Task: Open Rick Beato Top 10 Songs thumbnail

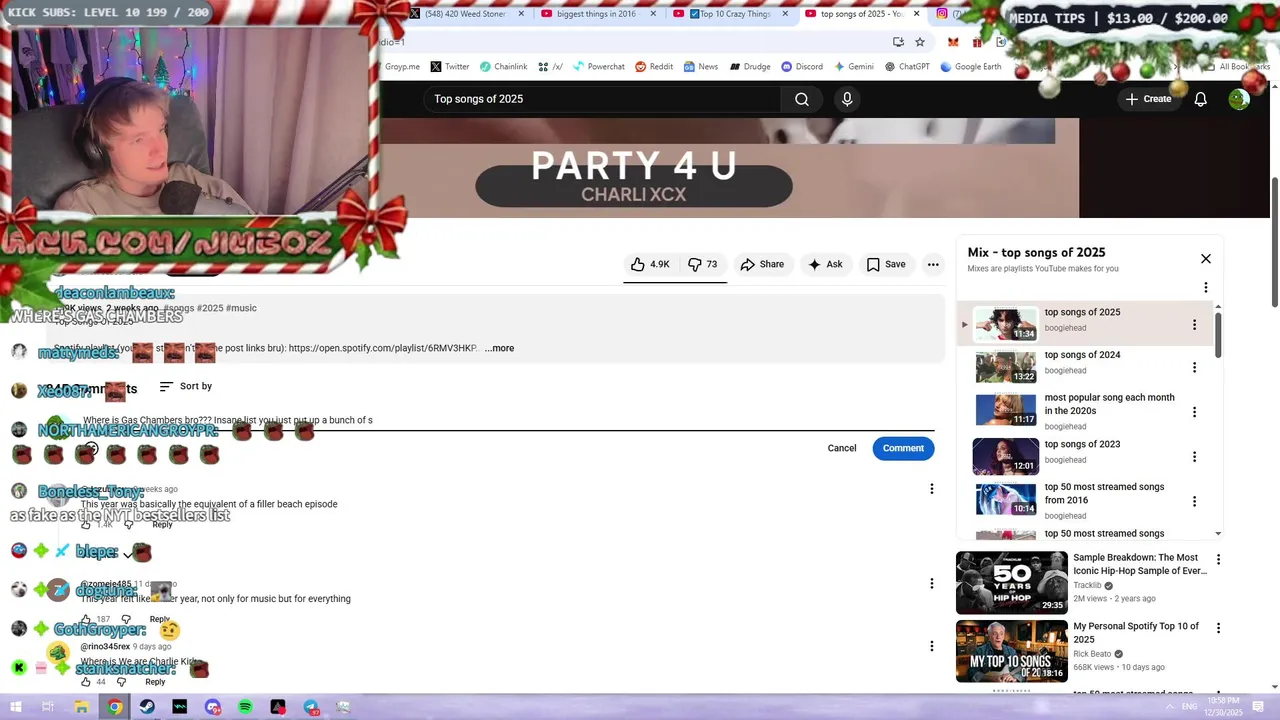Action: [1012, 651]
